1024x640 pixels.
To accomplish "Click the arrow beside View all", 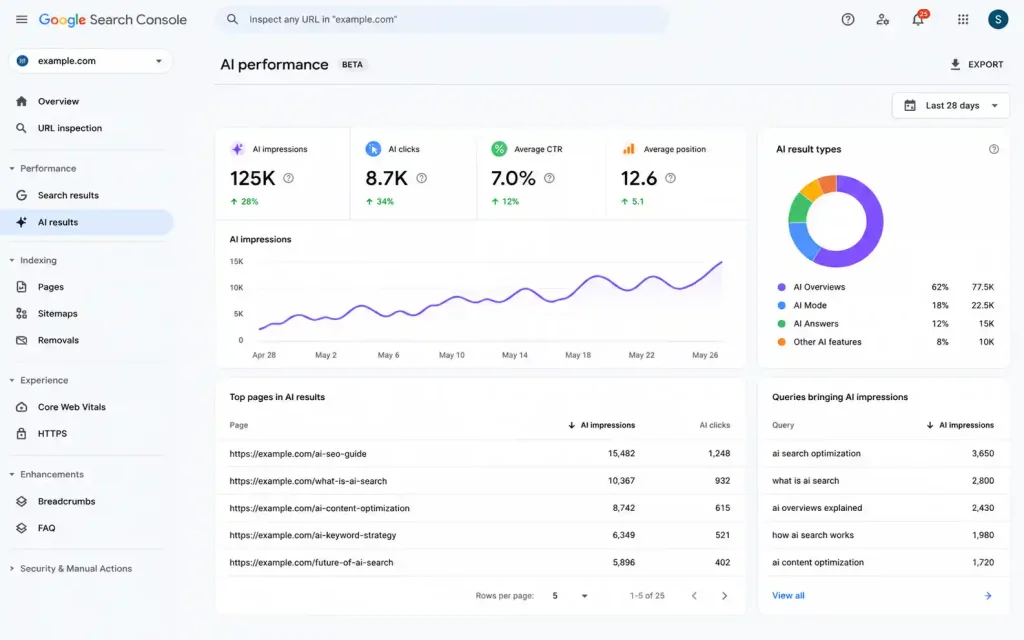I will point(987,596).
